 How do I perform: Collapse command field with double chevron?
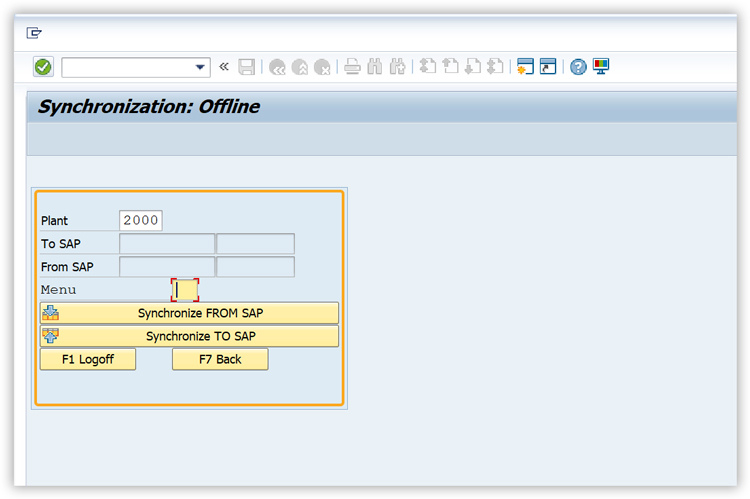click(224, 67)
